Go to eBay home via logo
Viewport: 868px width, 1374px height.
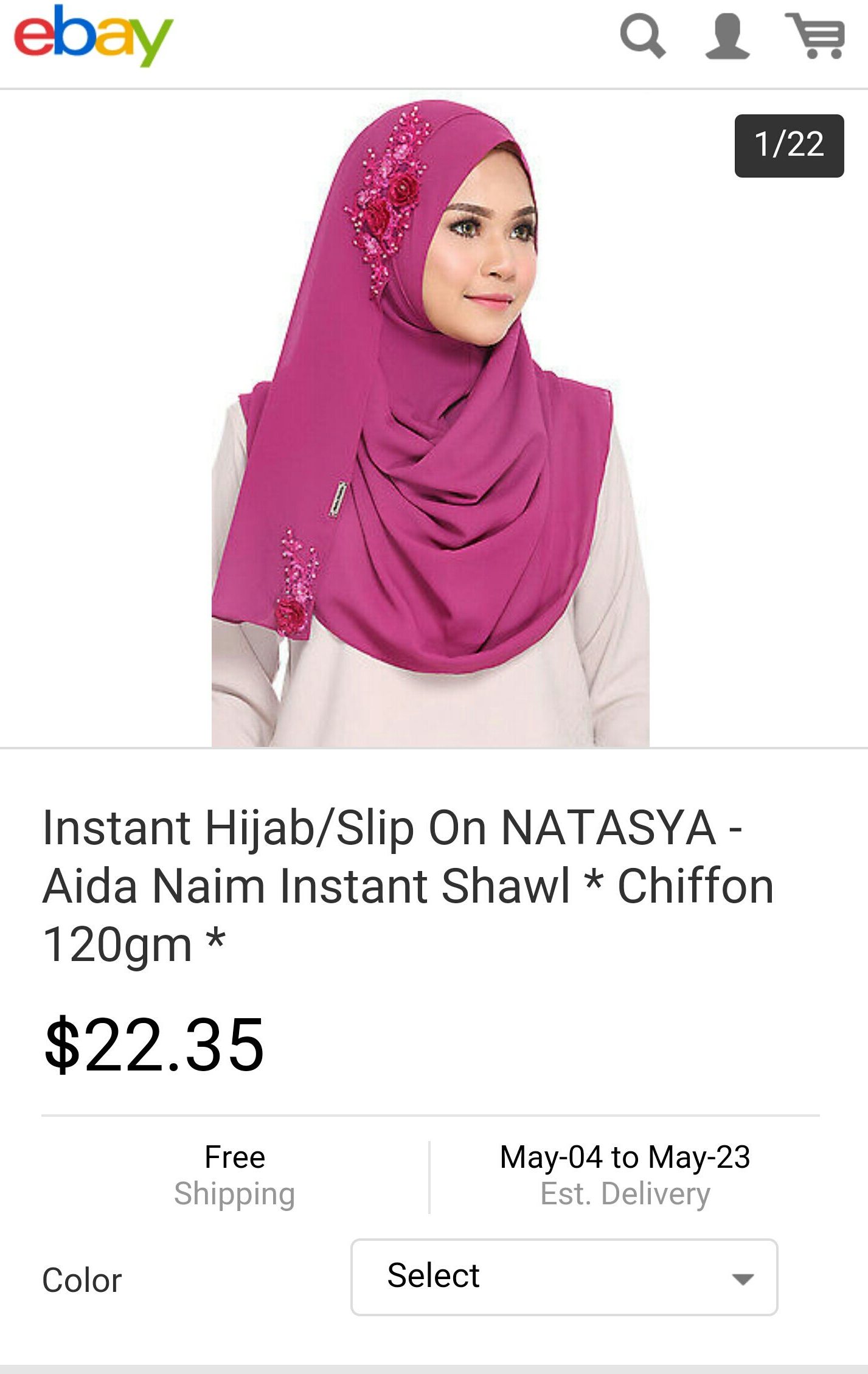tap(94, 35)
